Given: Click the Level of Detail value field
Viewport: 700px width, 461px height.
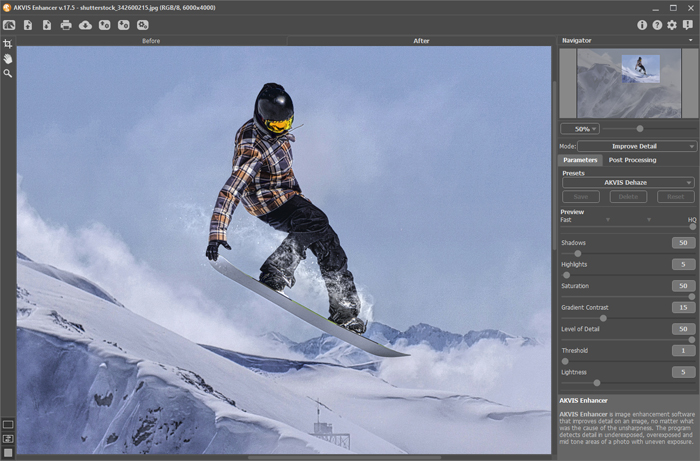Looking at the screenshot, I should [x=683, y=329].
